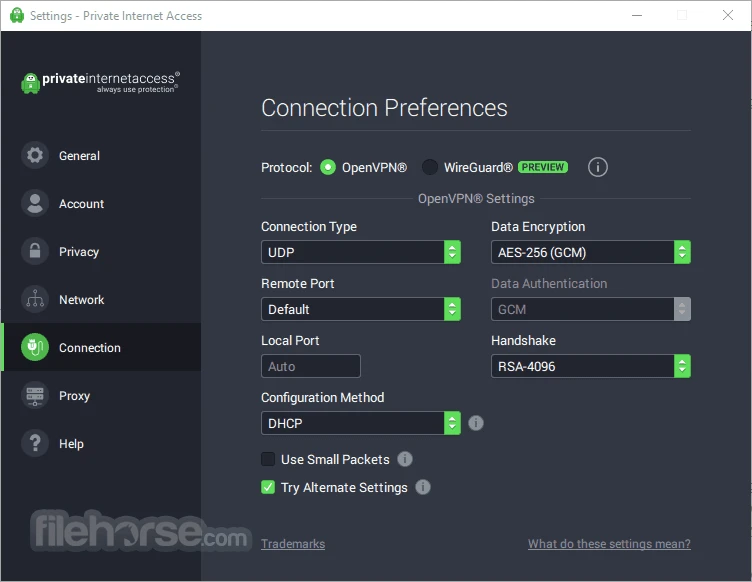
Task: Open the Configuration Method DHCP dropdown
Action: [x=361, y=423]
